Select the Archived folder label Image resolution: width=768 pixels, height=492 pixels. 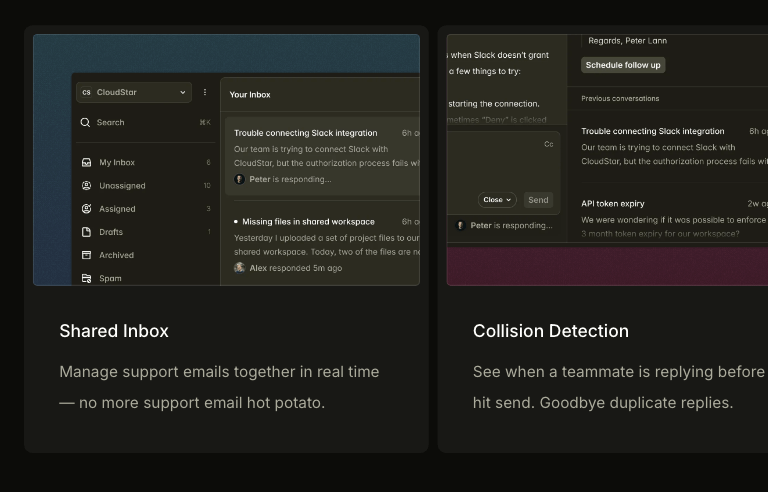pyautogui.click(x=116, y=255)
